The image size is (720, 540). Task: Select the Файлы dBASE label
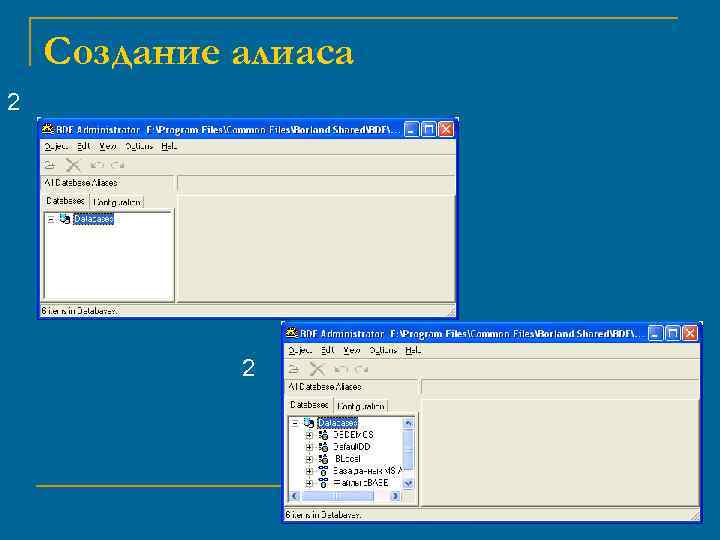(361, 483)
